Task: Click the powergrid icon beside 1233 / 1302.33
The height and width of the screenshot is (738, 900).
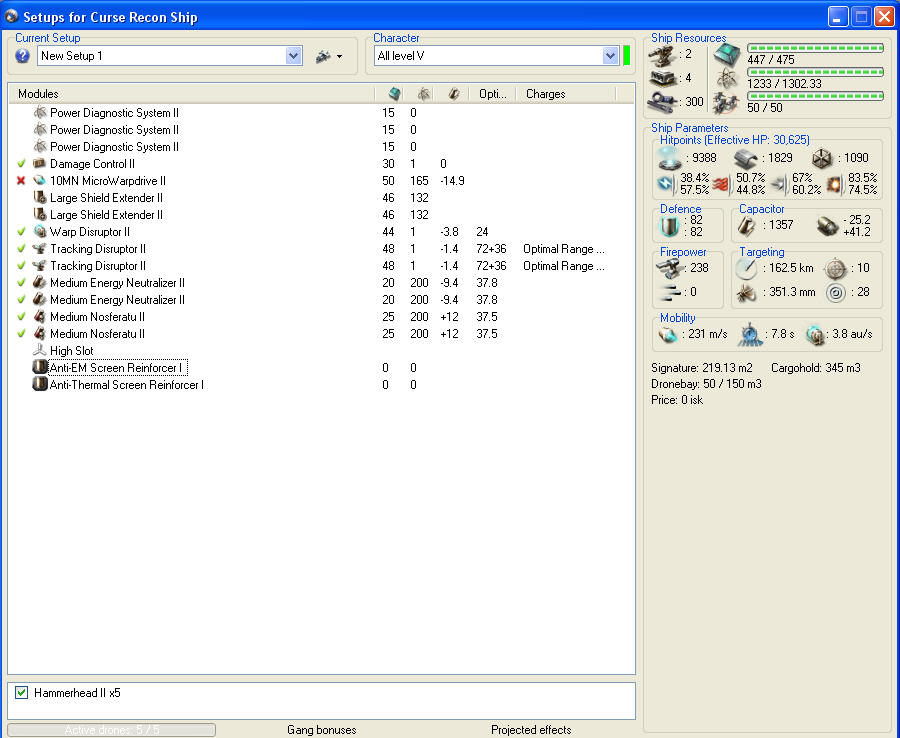Action: tap(727, 79)
